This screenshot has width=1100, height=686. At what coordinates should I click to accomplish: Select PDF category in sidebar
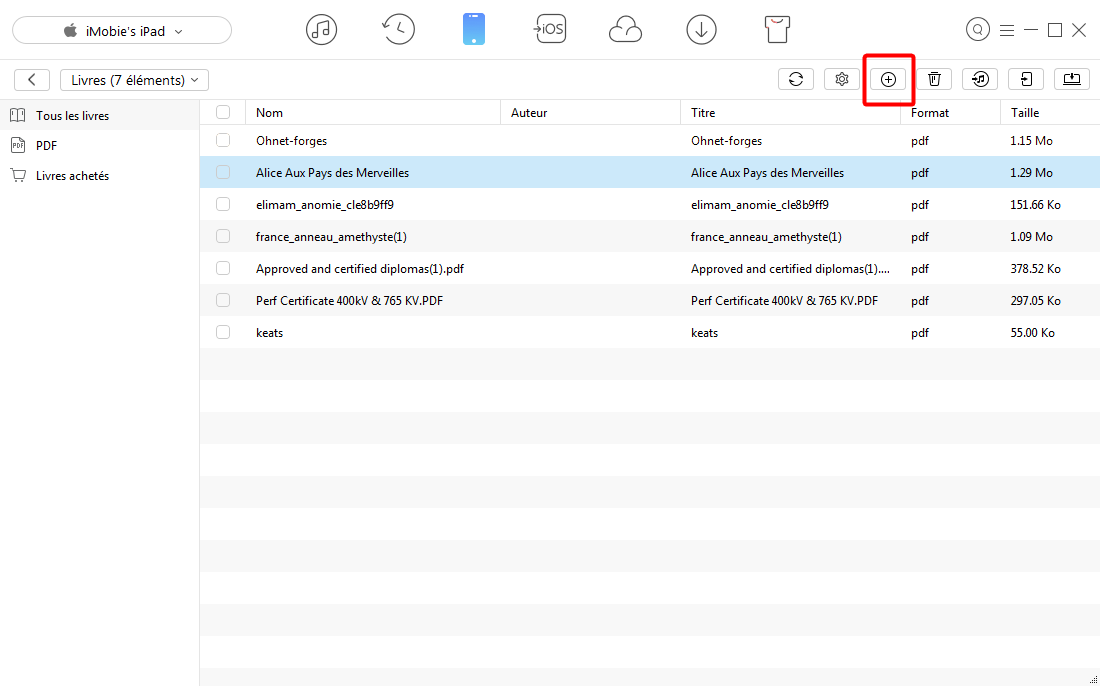[x=99, y=145]
